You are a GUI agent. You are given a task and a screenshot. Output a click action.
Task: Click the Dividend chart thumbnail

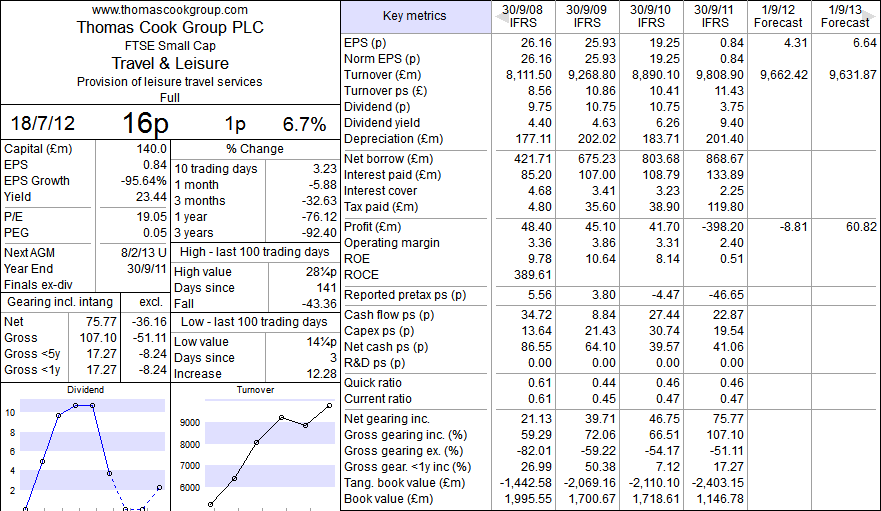[x=85, y=447]
